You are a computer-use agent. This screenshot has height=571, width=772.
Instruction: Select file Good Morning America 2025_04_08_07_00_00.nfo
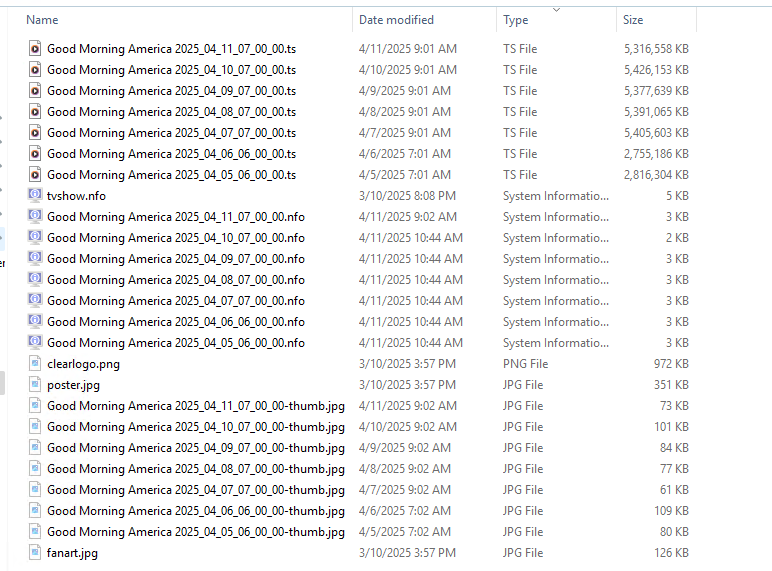[176, 280]
